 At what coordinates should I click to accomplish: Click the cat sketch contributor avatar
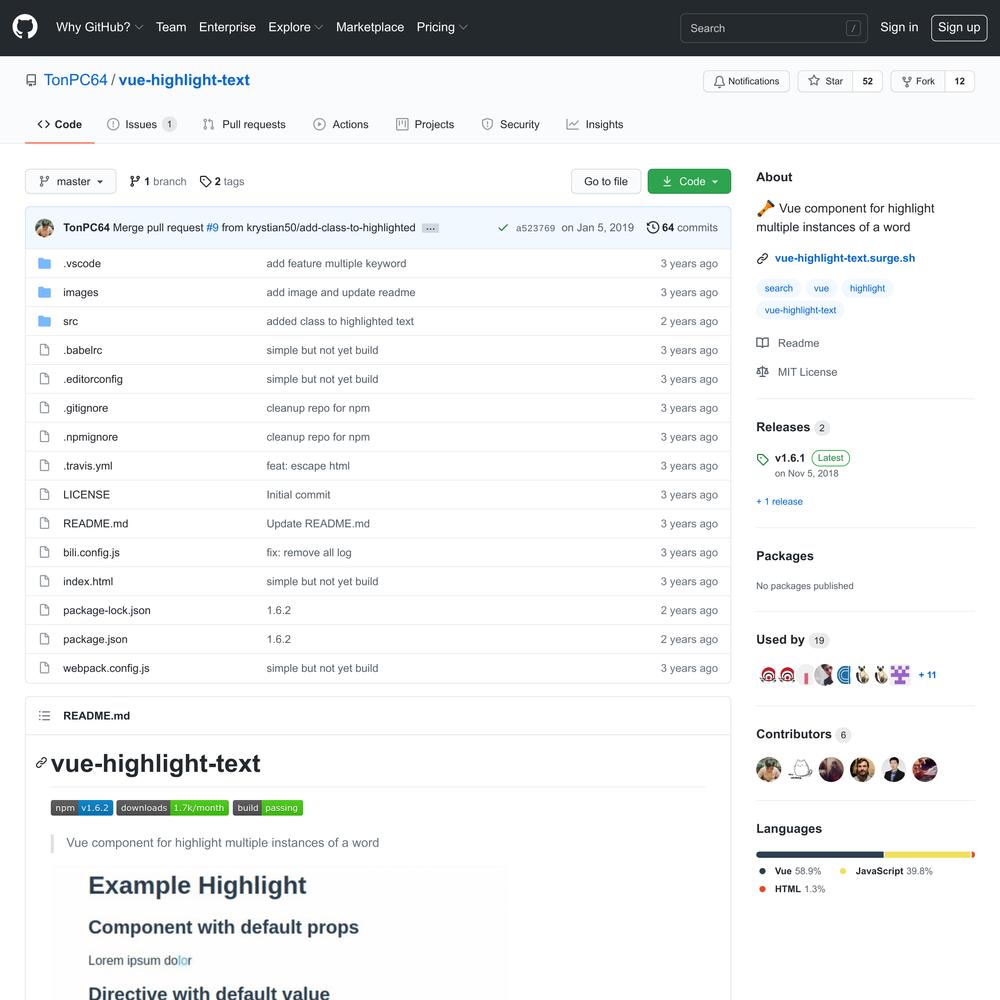click(x=800, y=769)
